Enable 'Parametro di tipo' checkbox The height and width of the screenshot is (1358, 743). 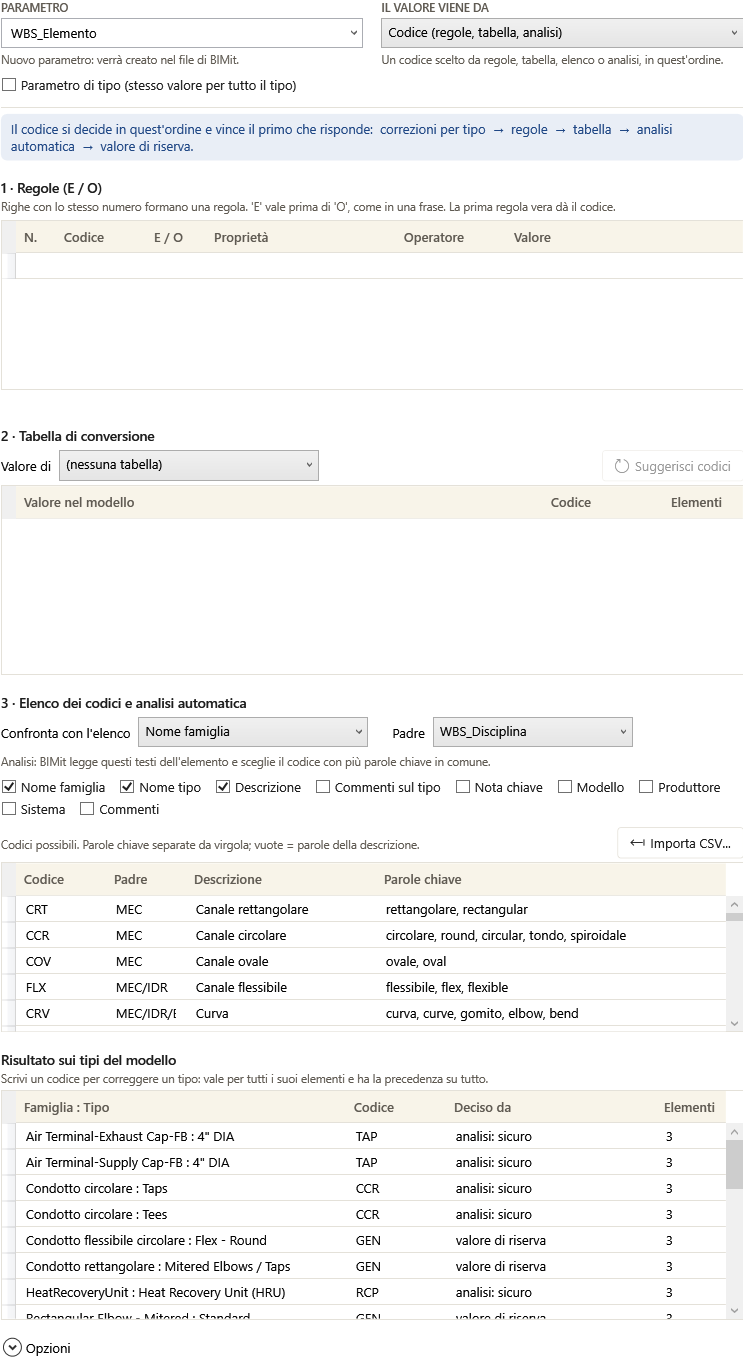[x=9, y=86]
